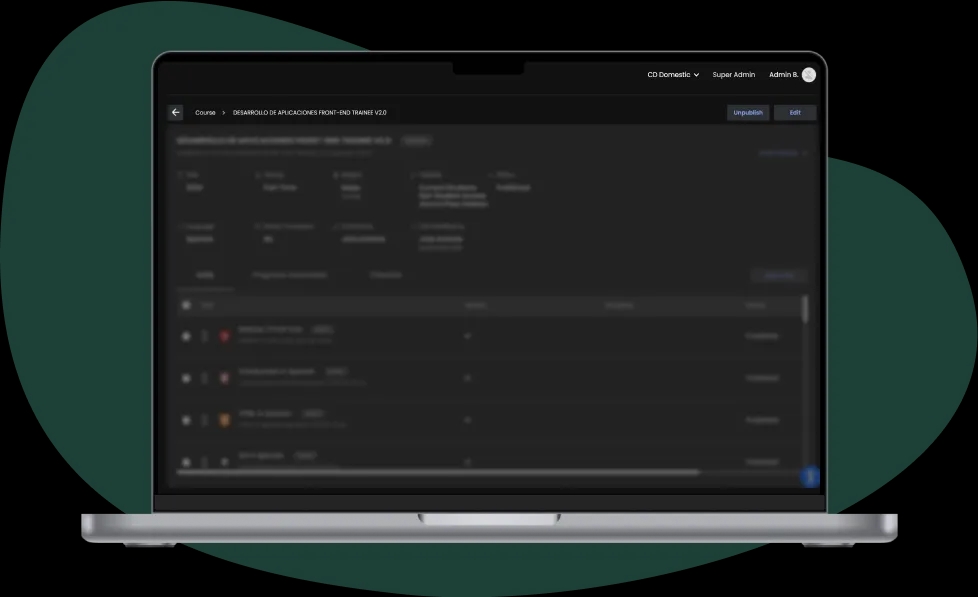
Task: Open the Admin B. profile avatar
Action: 807,74
